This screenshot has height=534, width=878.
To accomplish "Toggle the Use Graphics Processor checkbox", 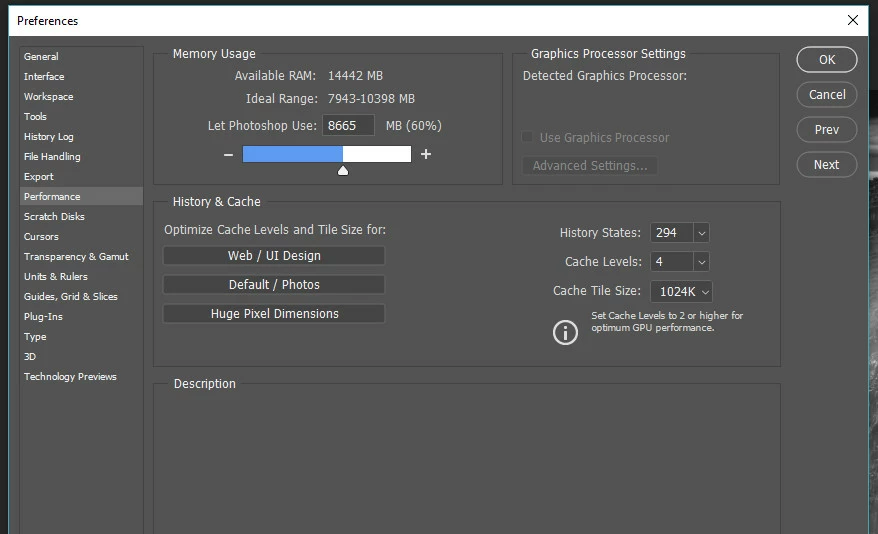I will 527,137.
